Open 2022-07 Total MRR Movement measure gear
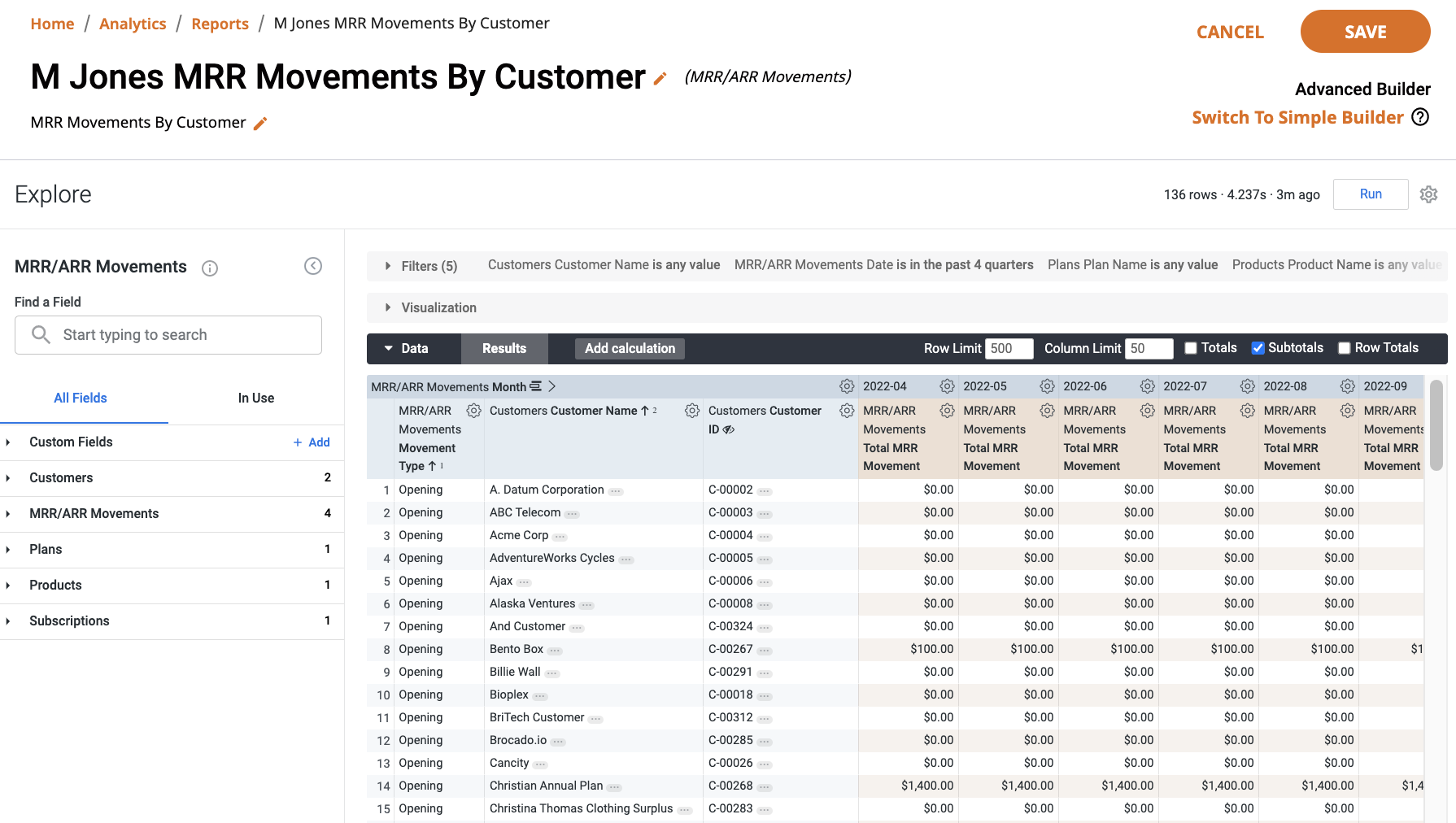 1248,411
